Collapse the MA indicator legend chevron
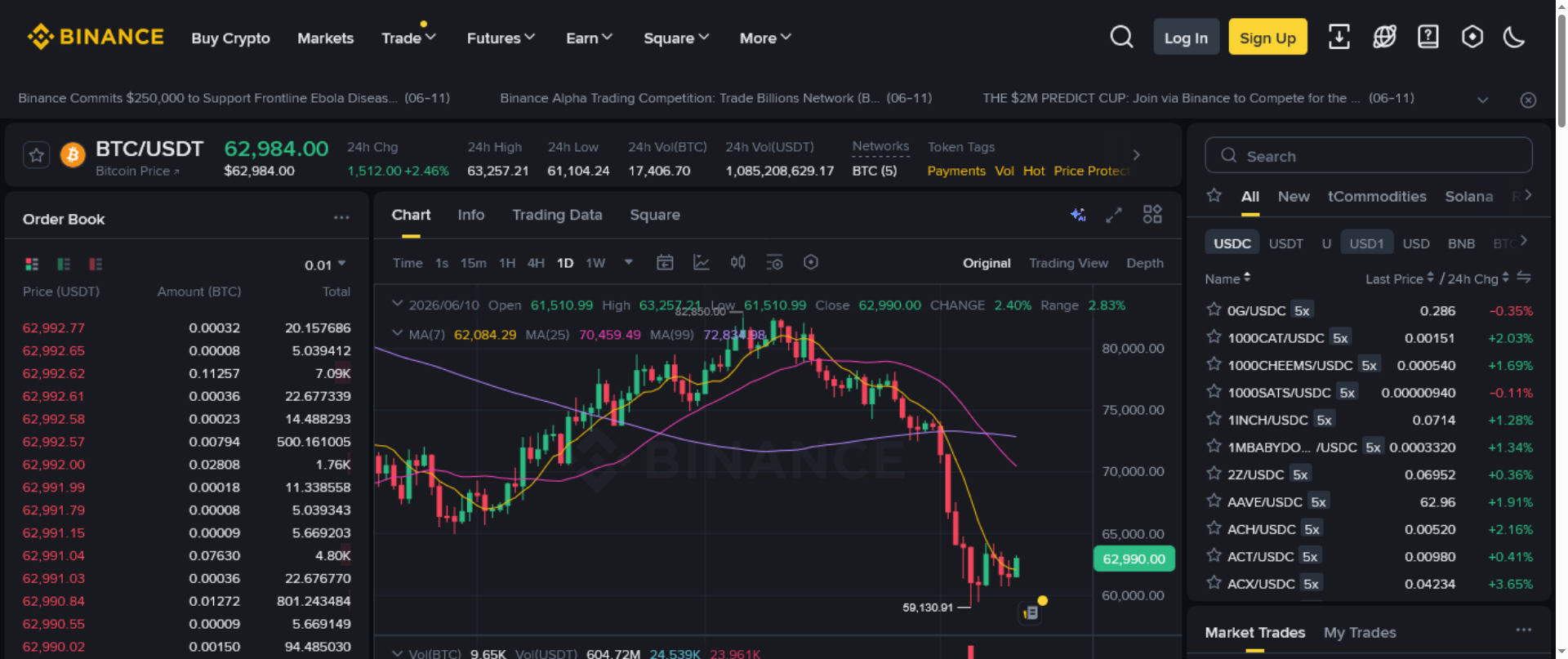The image size is (1568, 659). [x=398, y=333]
